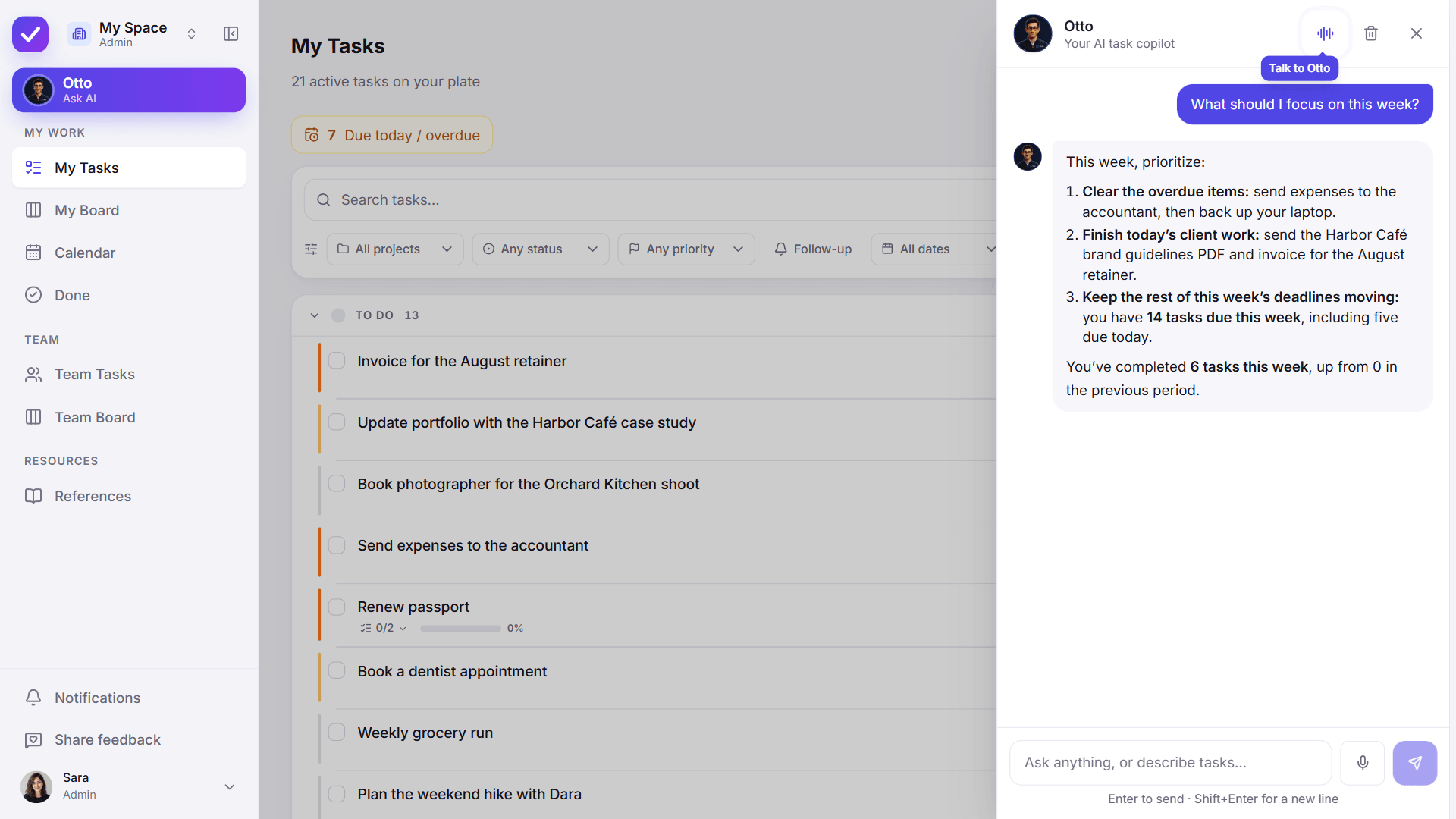The height and width of the screenshot is (819, 1456).
Task: Click Talk to Otto voice waveform icon
Action: [x=1325, y=33]
